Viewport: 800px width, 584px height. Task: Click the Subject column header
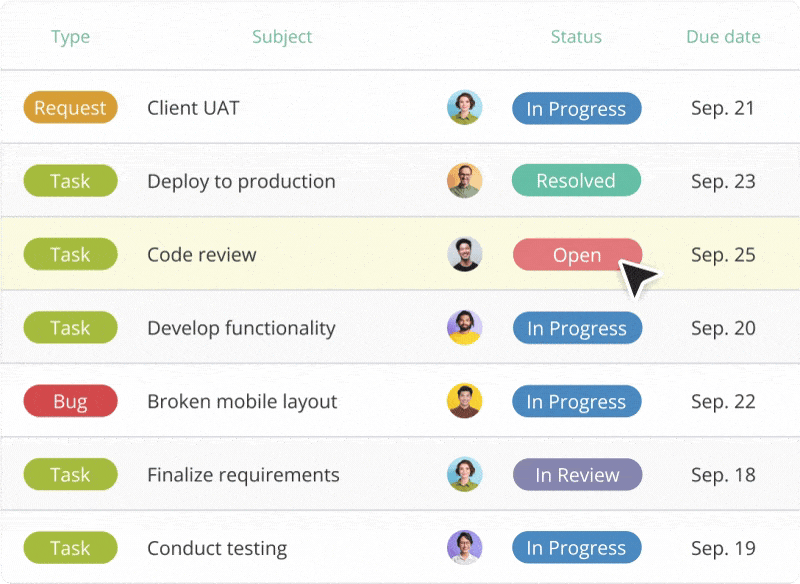point(282,37)
